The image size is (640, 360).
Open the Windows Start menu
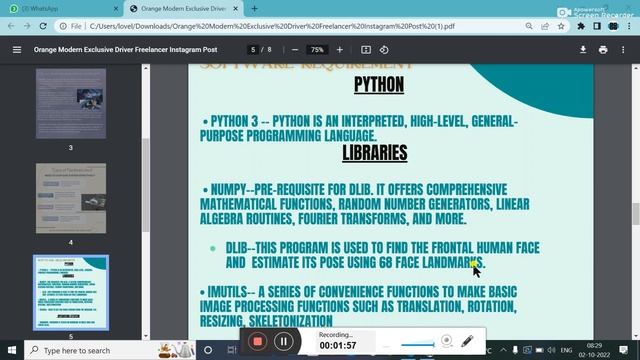pos(12,350)
